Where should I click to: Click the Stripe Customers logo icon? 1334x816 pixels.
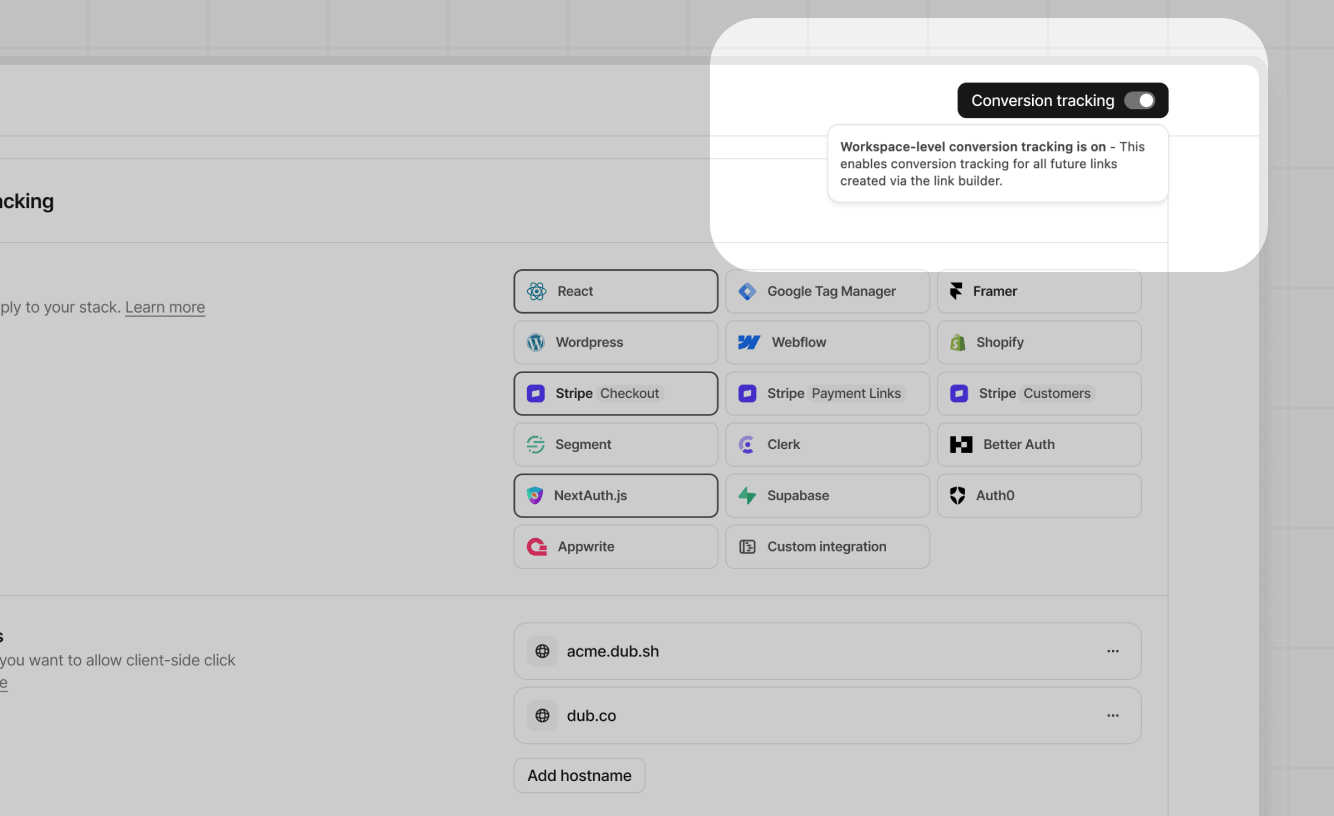(x=959, y=393)
